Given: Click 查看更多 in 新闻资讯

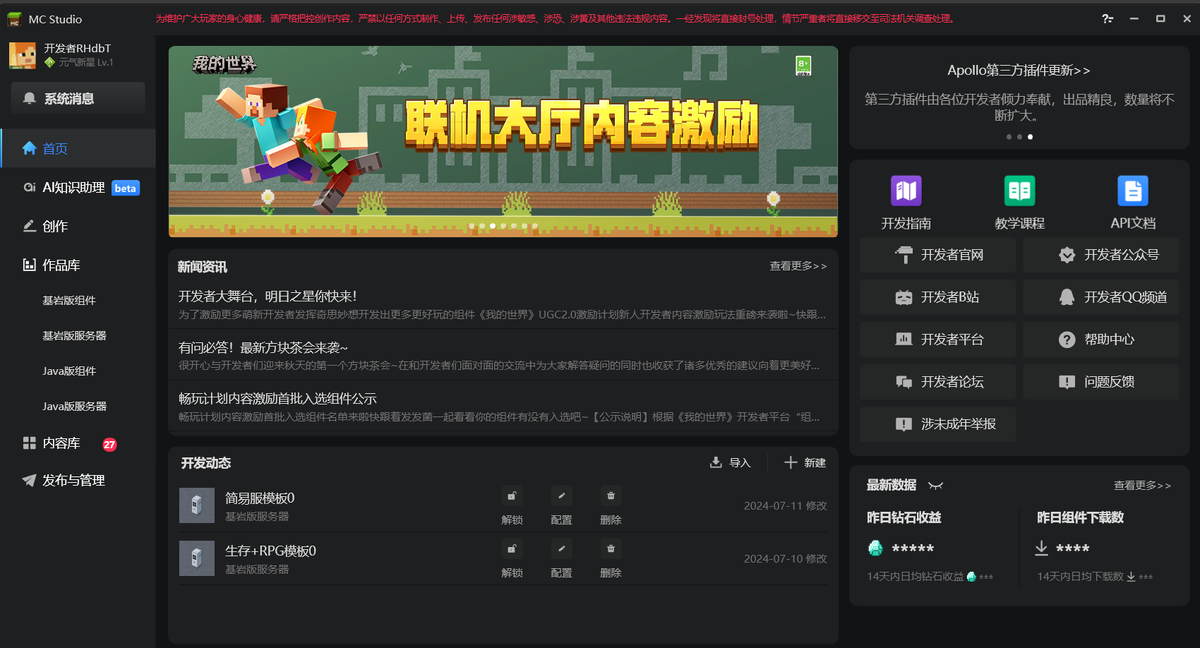Looking at the screenshot, I should tap(798, 266).
